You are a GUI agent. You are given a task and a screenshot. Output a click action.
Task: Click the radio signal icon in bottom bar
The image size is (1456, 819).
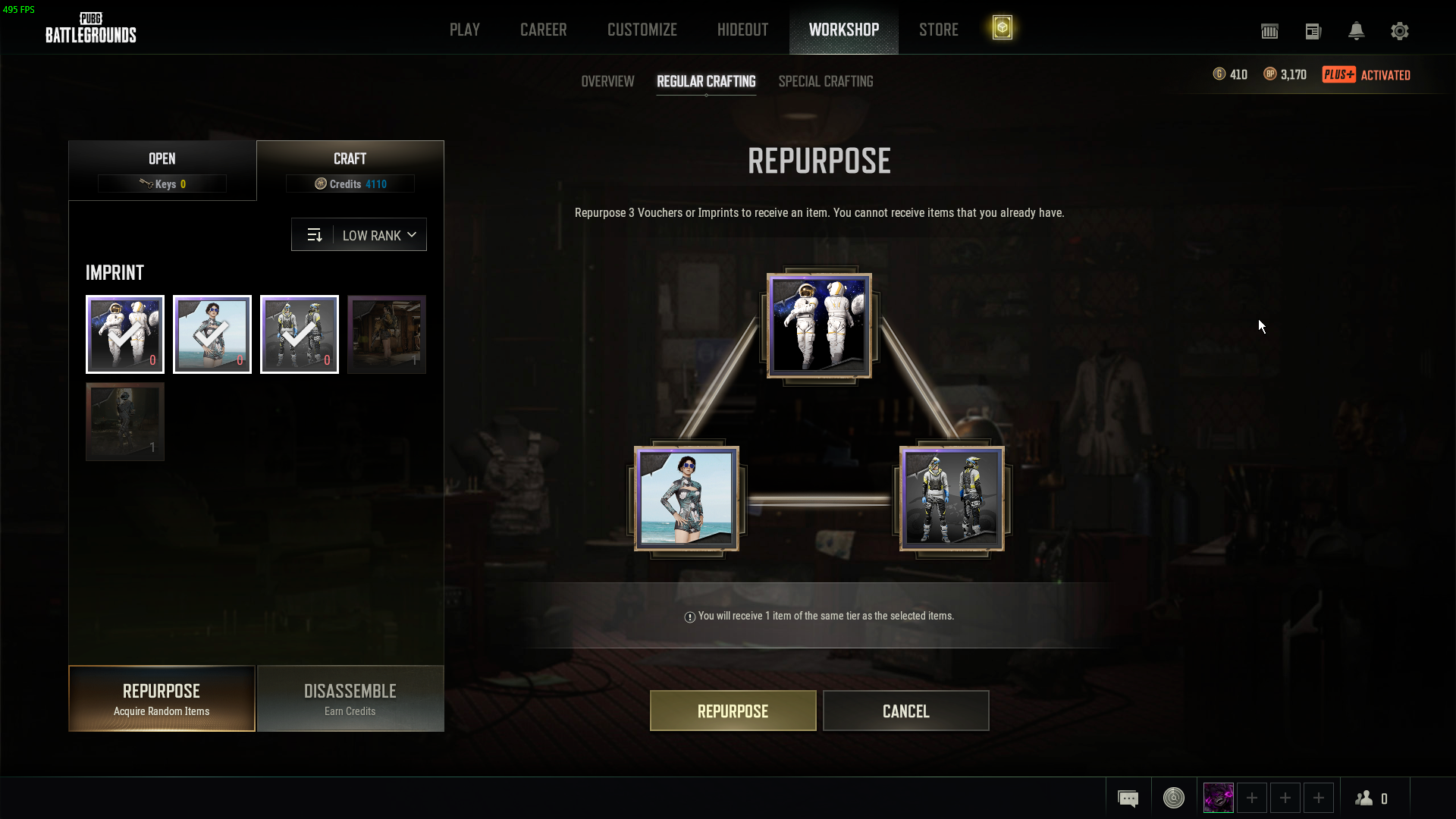1174,798
